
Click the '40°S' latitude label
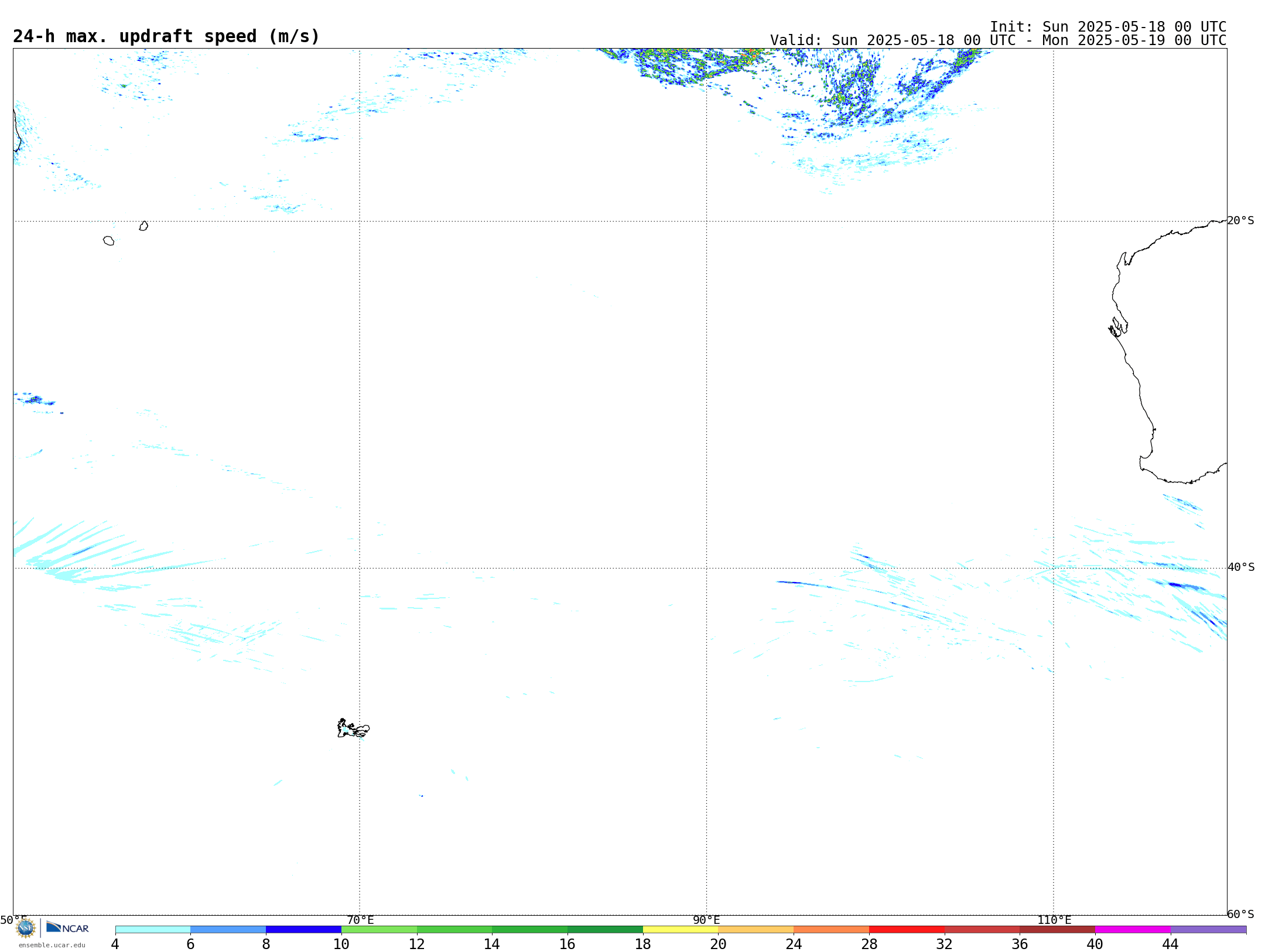[1241, 567]
